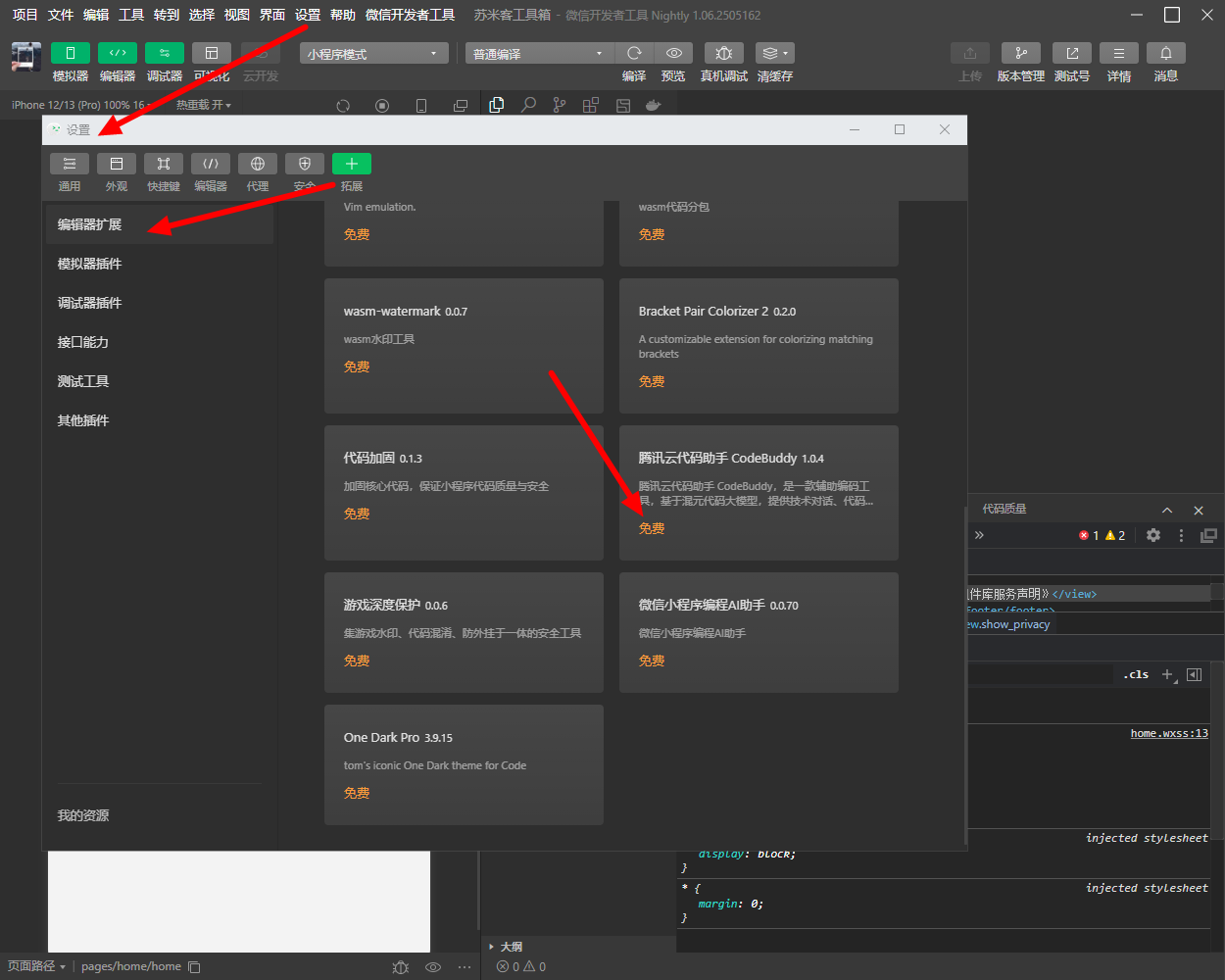The image size is (1225, 980).
Task: Click the simulator phone device icon
Action: pos(421,106)
